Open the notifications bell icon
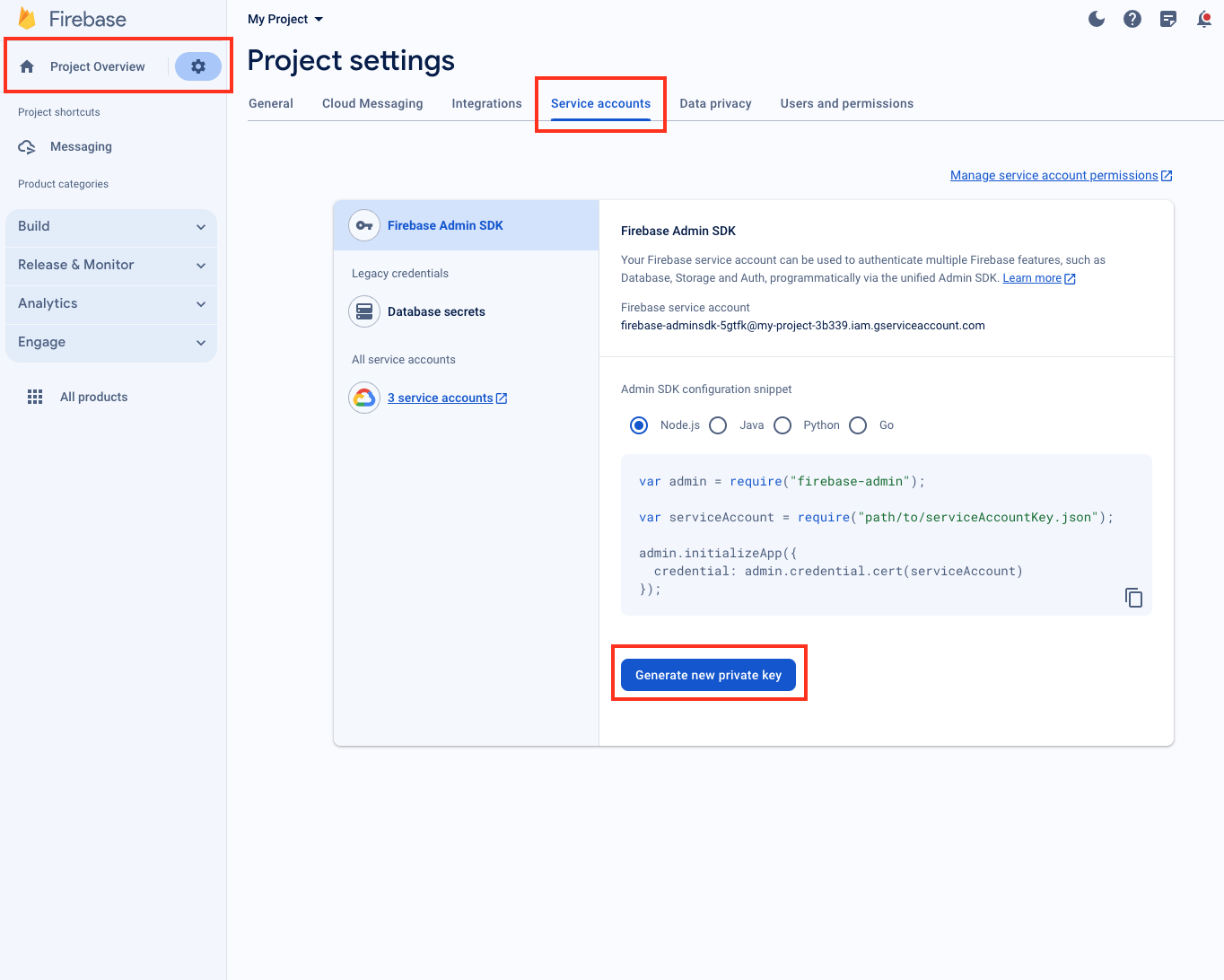The width and height of the screenshot is (1224, 980). 1204,19
